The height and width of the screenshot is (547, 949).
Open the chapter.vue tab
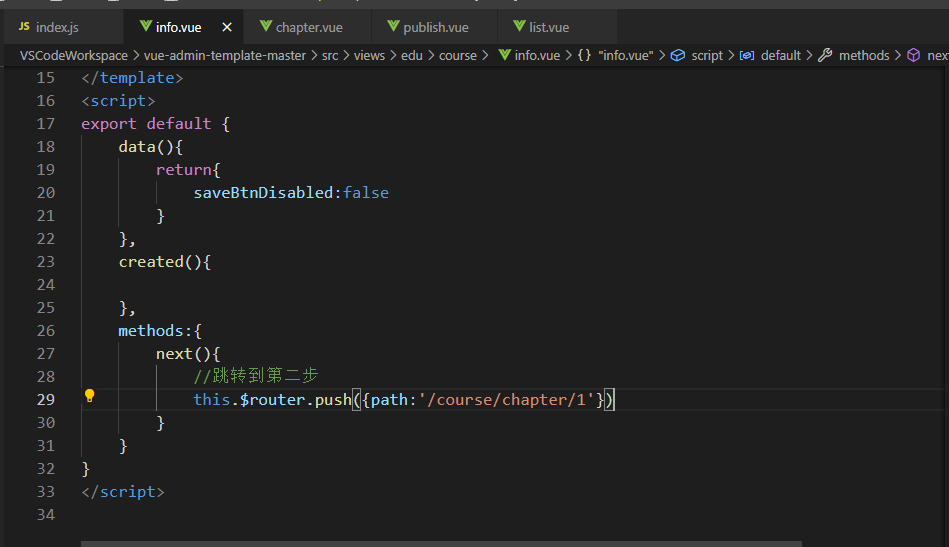point(307,27)
